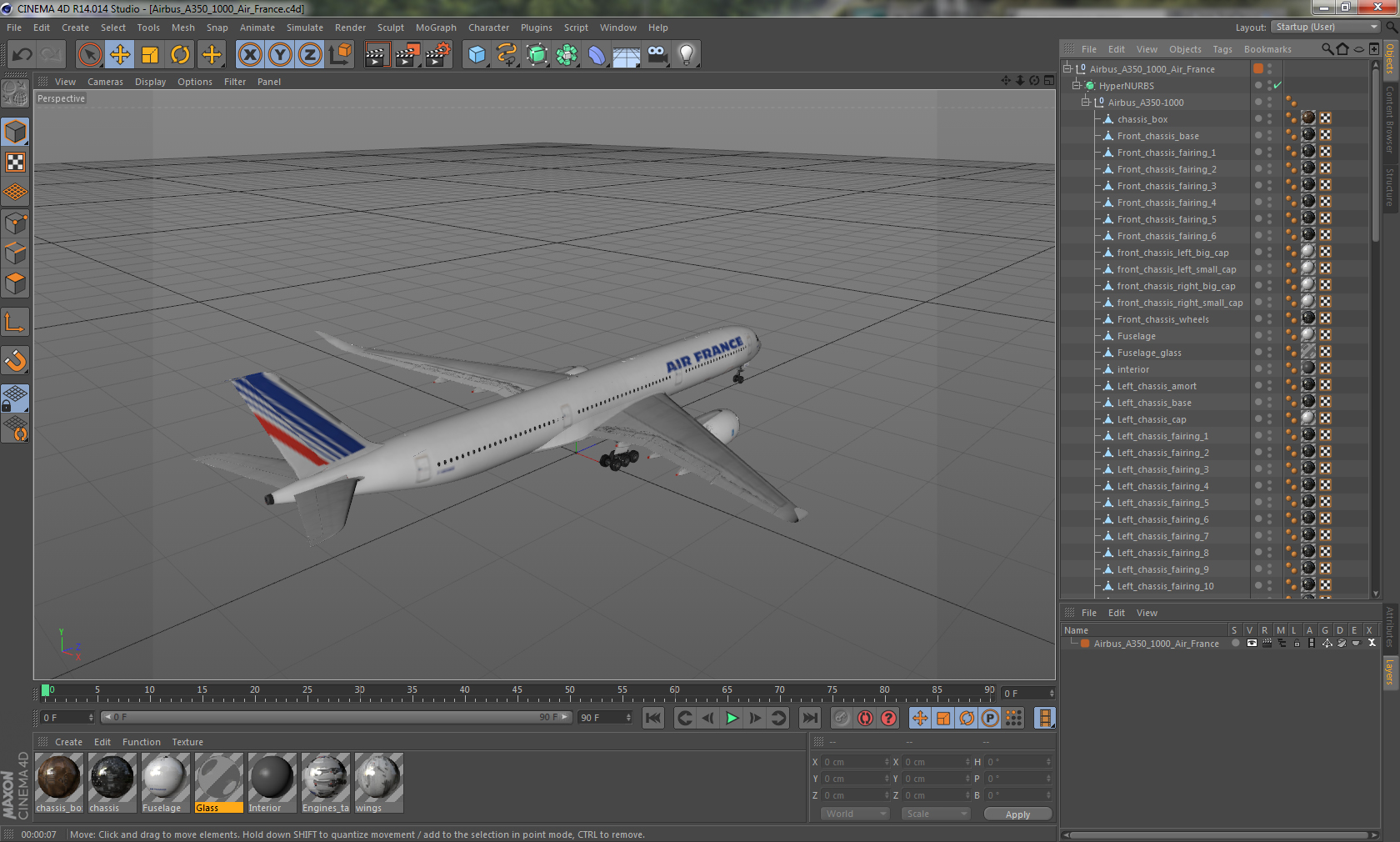
Task: Add a Light object
Action: click(687, 55)
